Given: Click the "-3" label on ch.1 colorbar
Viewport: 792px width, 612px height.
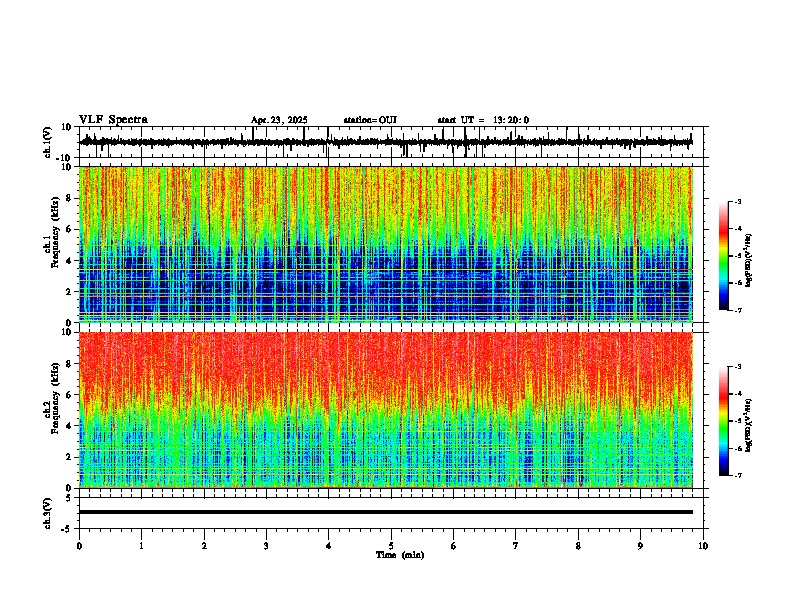Looking at the screenshot, I should 738,202.
